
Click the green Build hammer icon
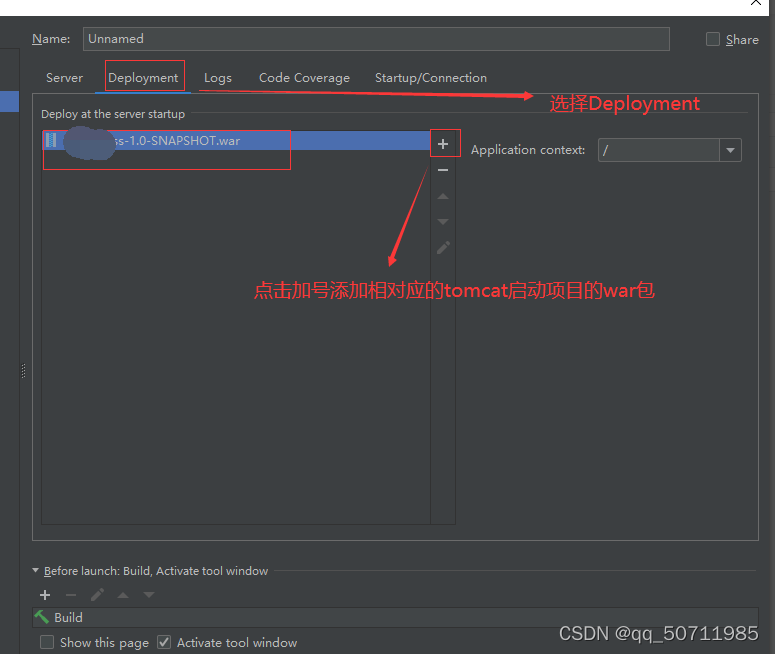coord(42,617)
